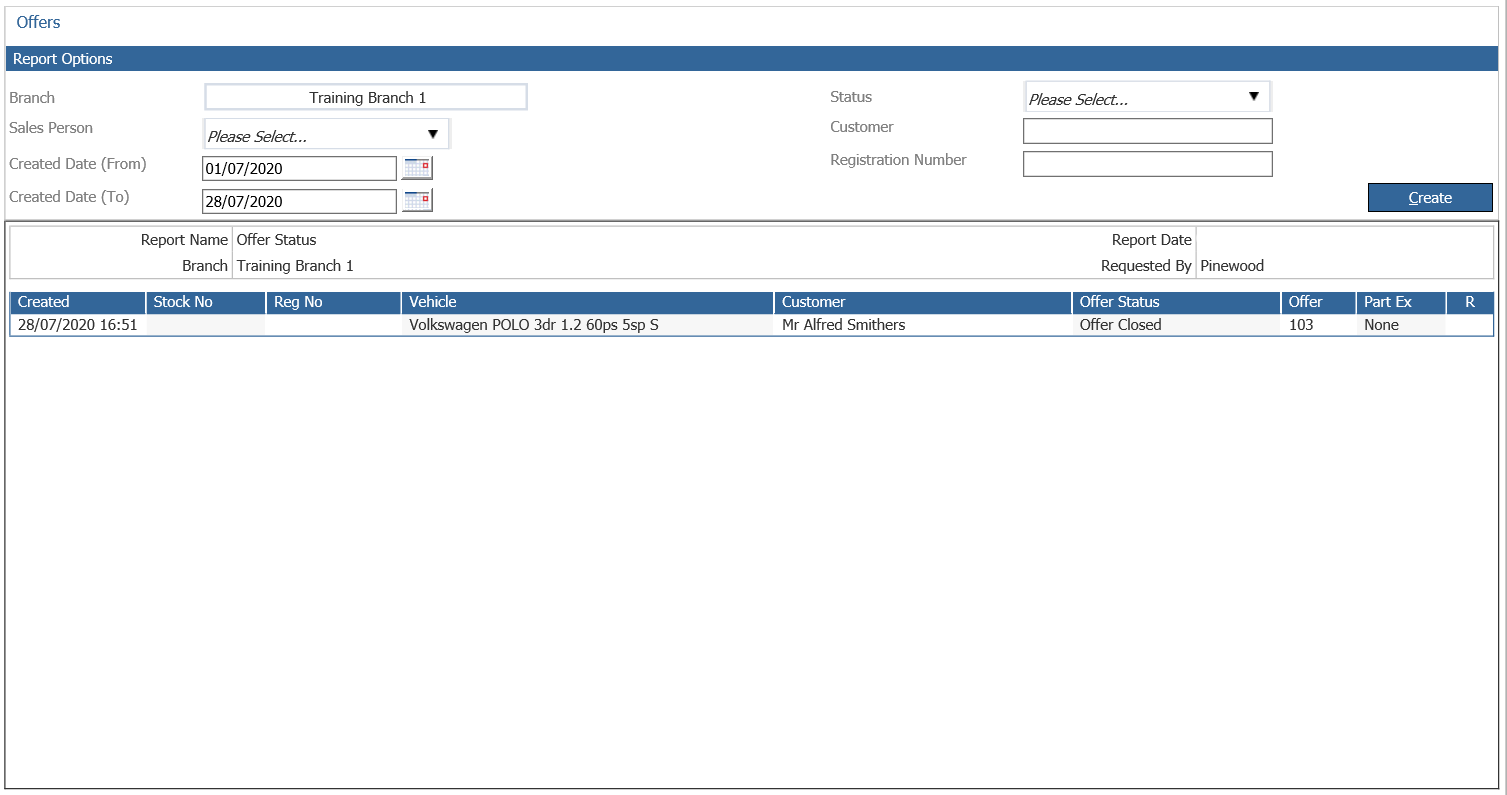
Task: Click the Create button
Action: tap(1430, 198)
